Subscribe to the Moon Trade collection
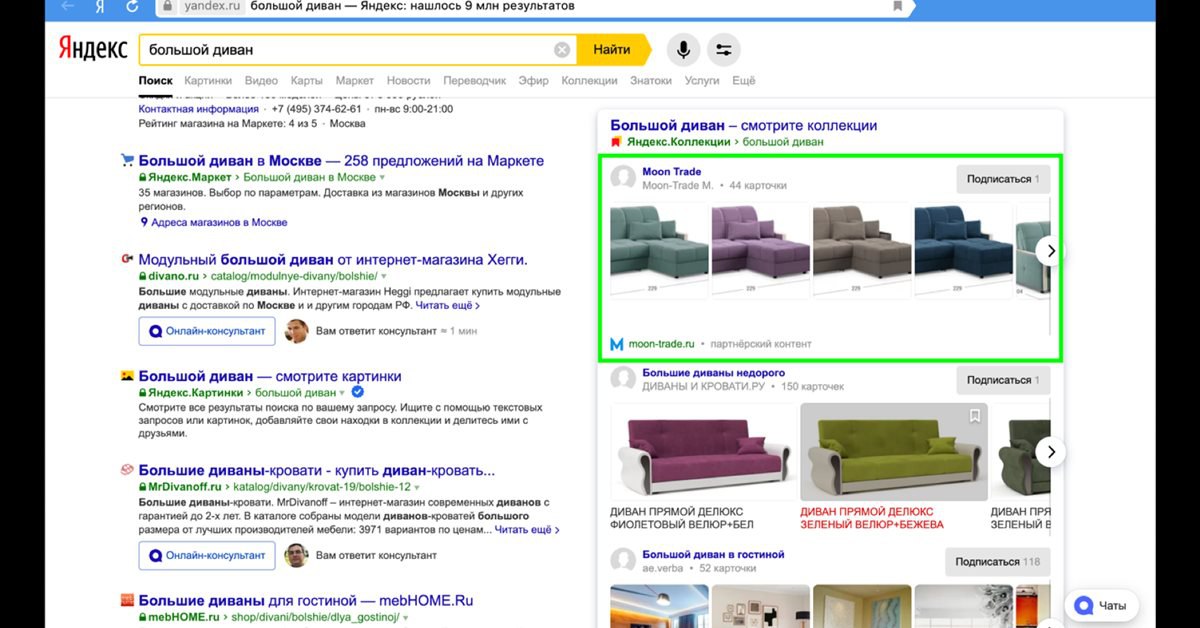1200x628 pixels. (x=1003, y=179)
